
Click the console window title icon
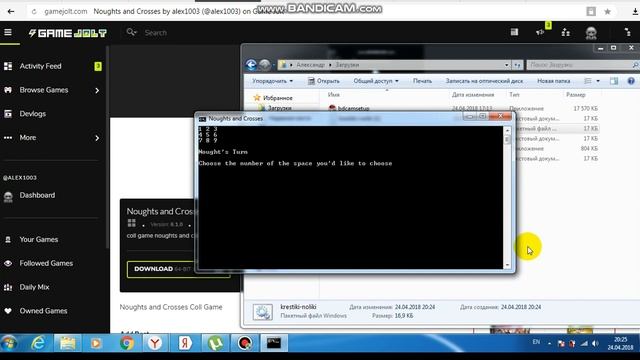point(202,119)
